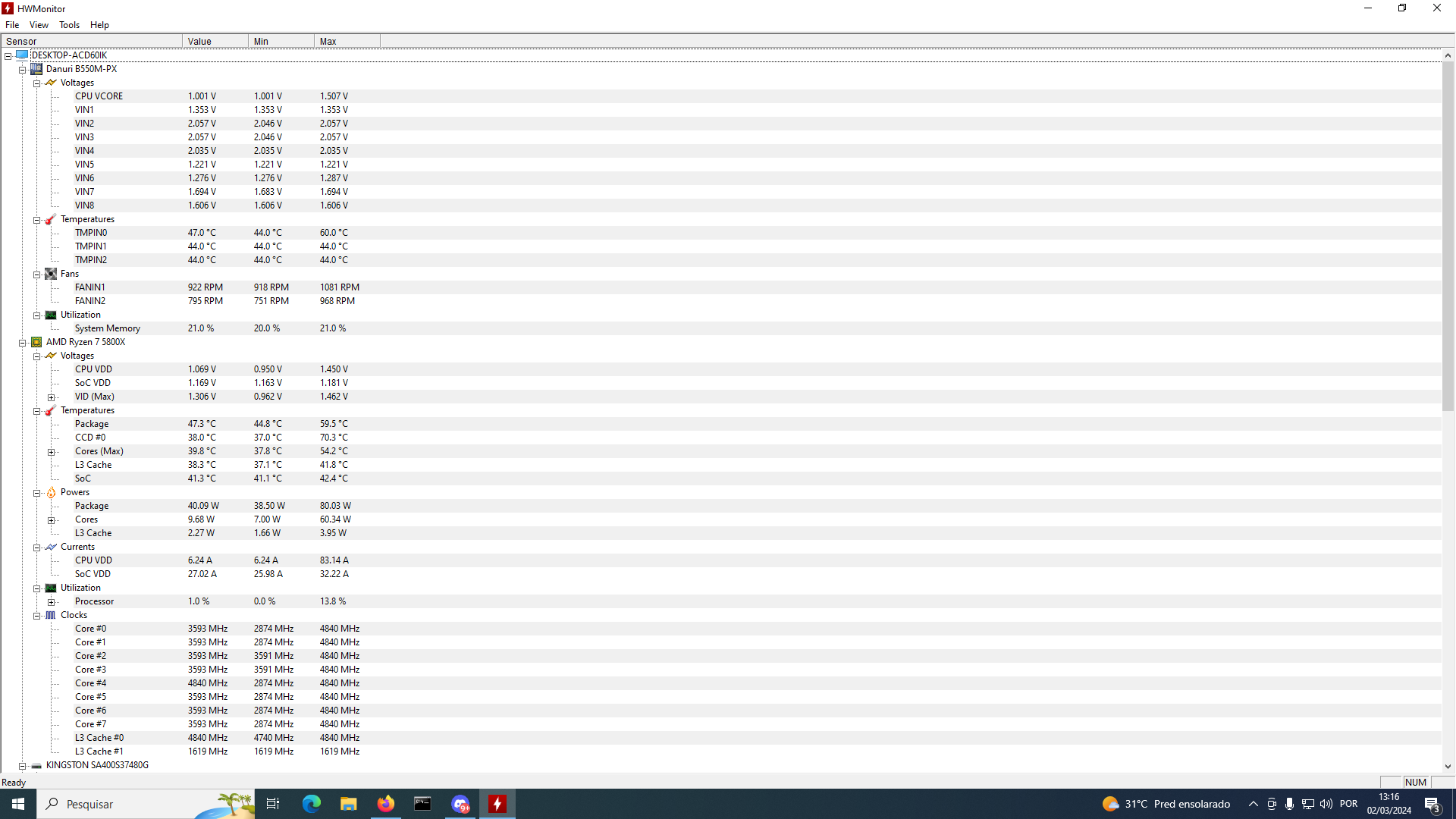Click the Clocks icon

[51, 615]
